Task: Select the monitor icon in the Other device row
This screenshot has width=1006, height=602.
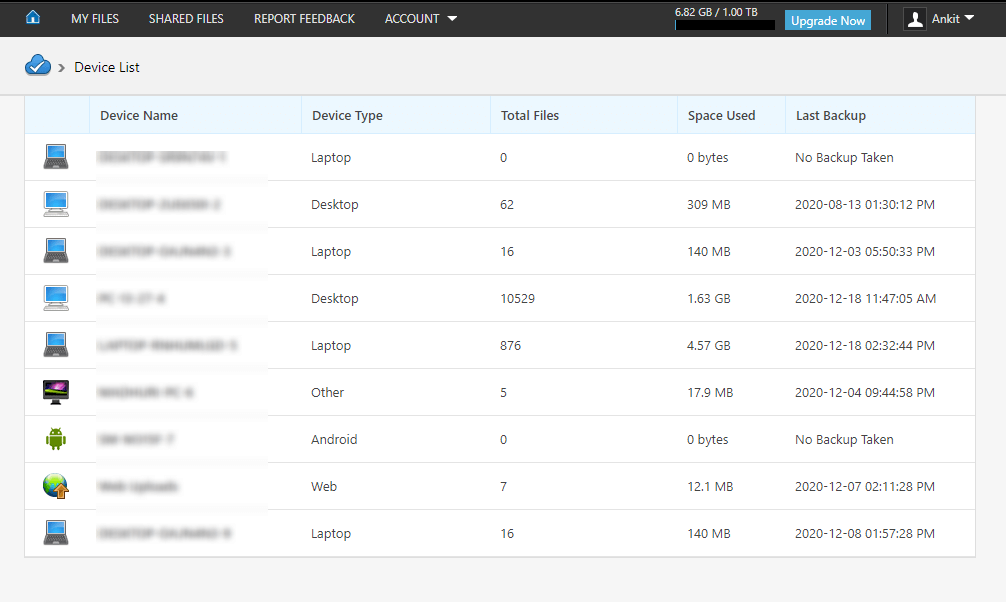Action: [56, 392]
